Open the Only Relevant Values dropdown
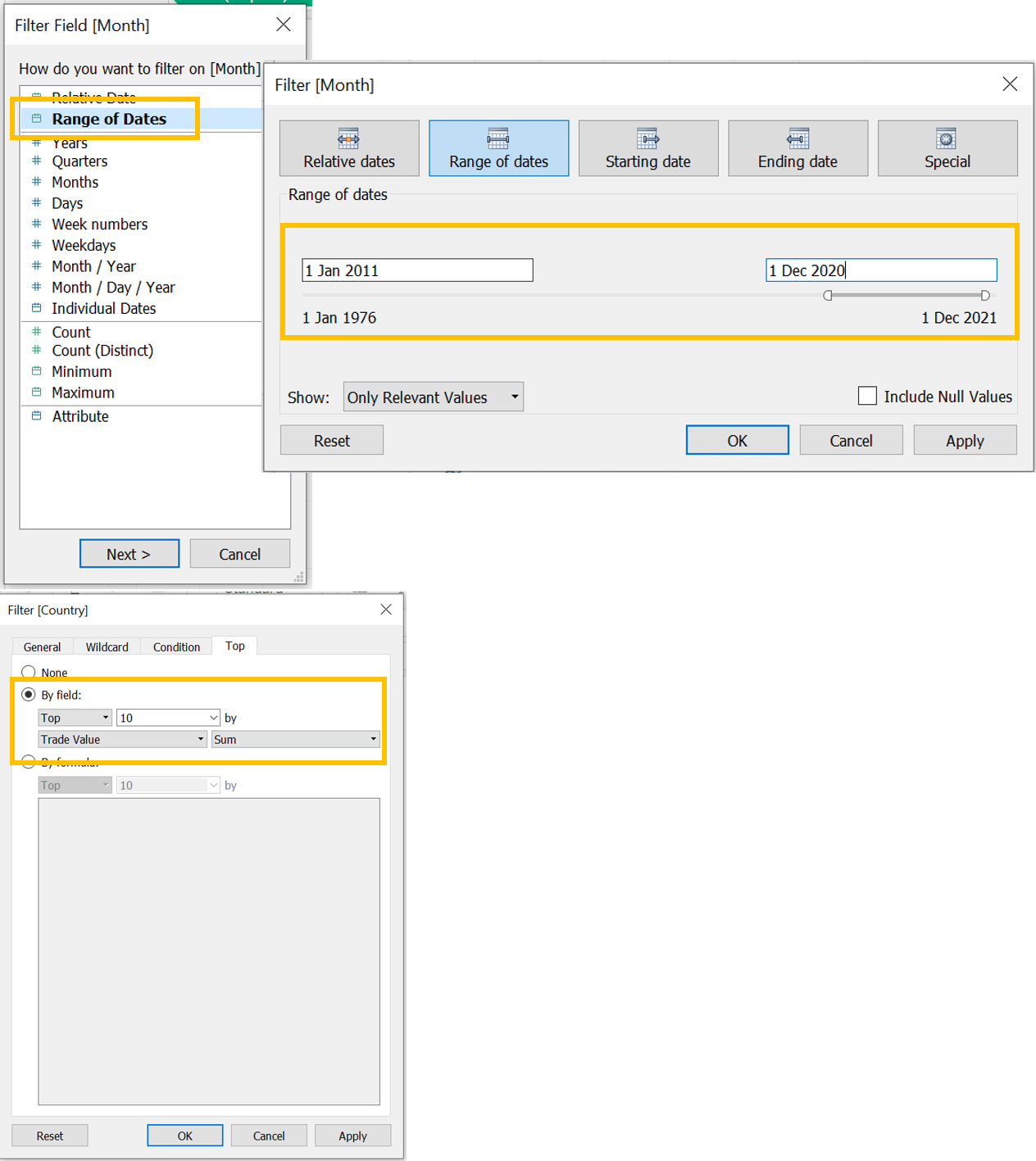This screenshot has width=1036, height=1161. pyautogui.click(x=433, y=397)
